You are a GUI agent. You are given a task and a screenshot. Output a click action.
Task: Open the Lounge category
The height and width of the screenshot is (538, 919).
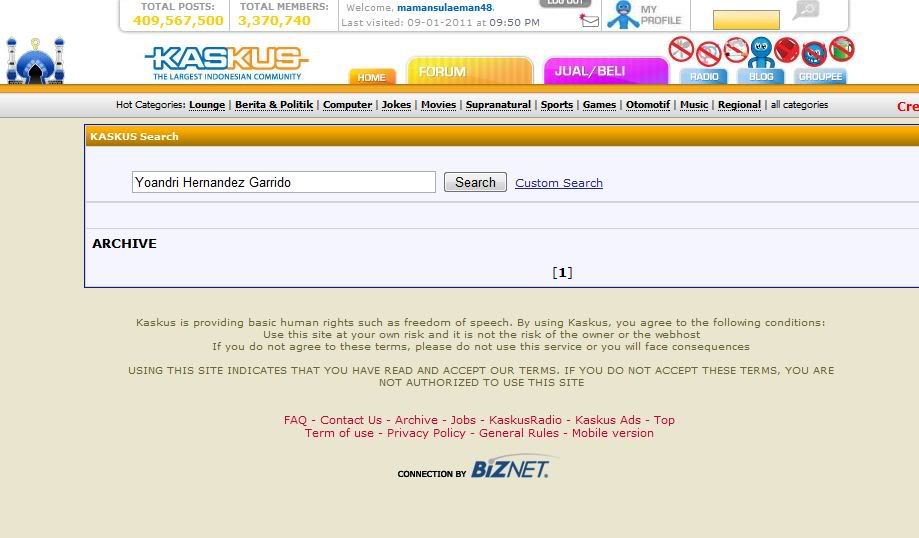pyautogui.click(x=207, y=104)
